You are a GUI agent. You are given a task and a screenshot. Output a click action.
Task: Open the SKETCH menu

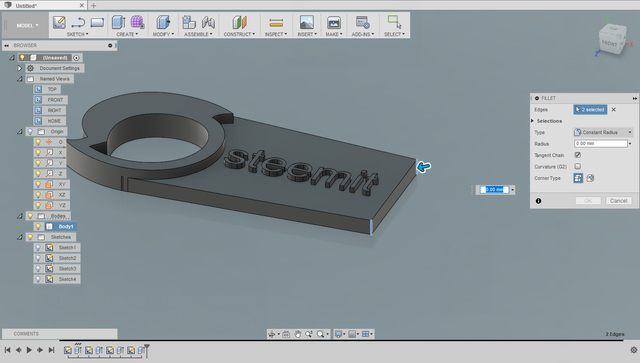(78, 34)
